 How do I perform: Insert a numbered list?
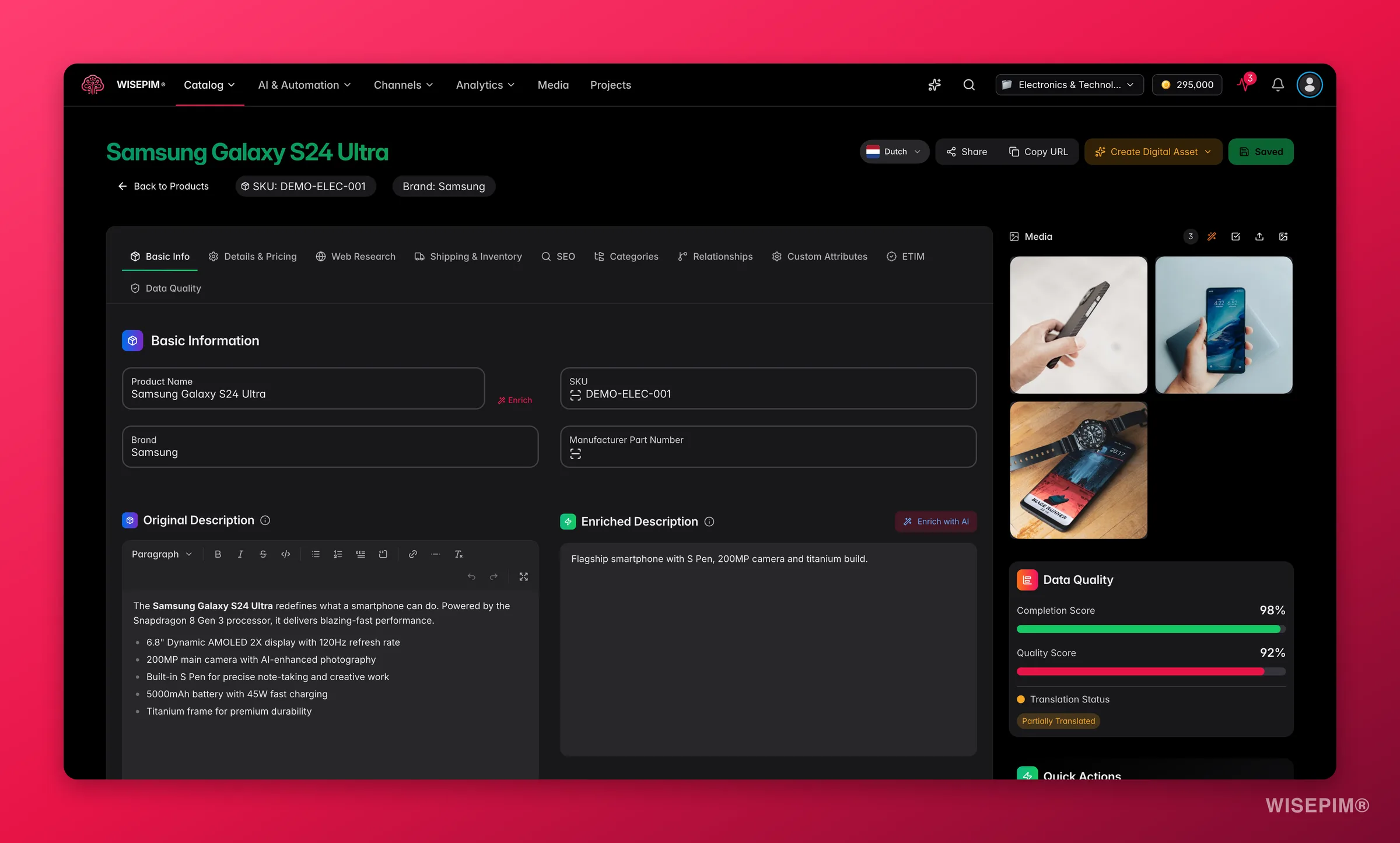click(338, 554)
